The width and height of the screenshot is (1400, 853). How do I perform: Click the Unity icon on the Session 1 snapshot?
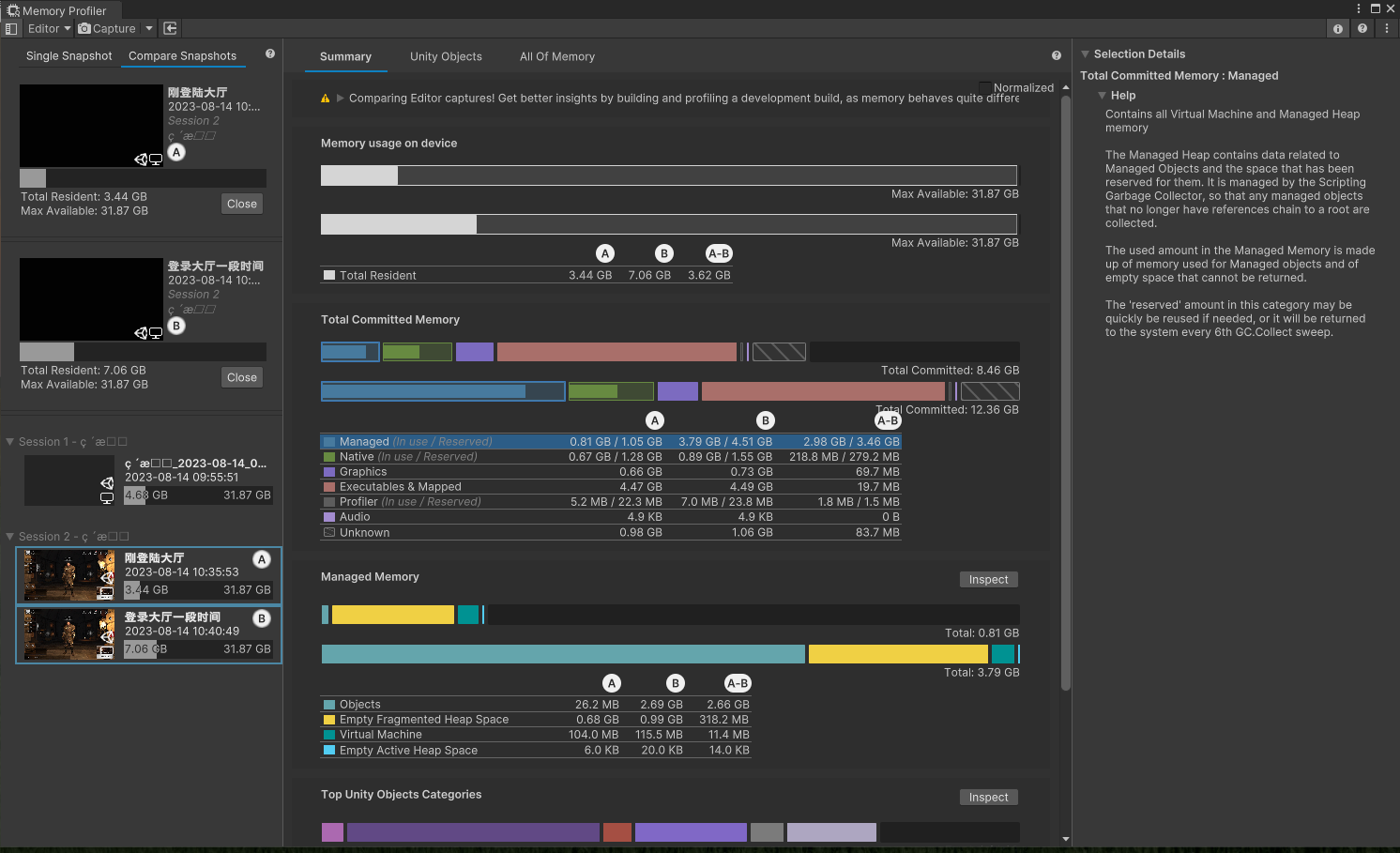click(107, 483)
